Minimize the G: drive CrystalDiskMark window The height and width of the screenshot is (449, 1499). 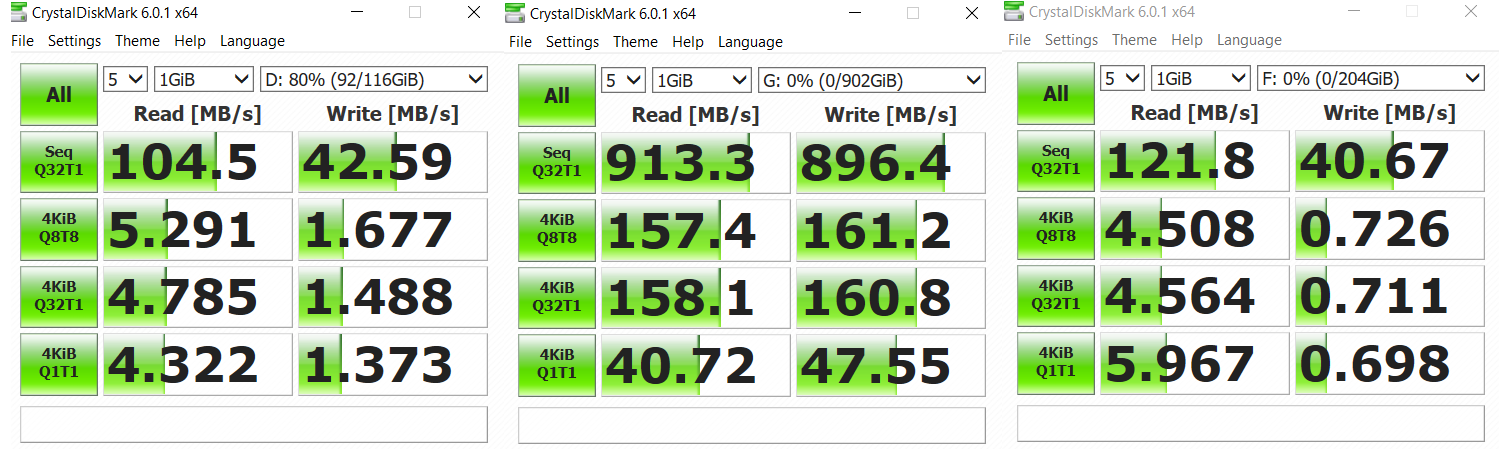coord(855,14)
